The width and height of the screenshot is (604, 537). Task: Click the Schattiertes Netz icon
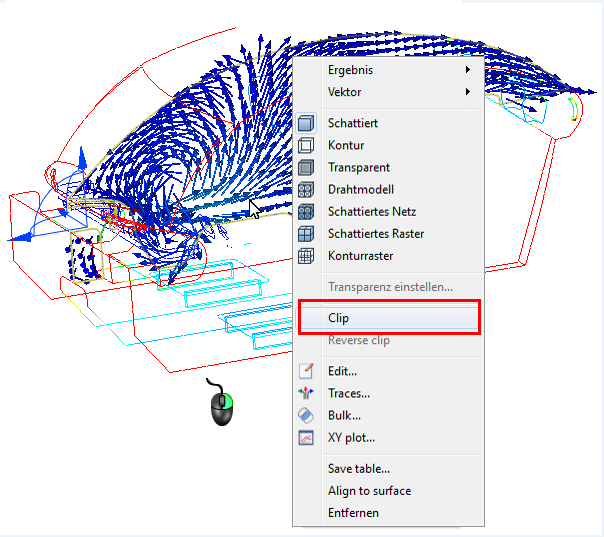coord(306,211)
